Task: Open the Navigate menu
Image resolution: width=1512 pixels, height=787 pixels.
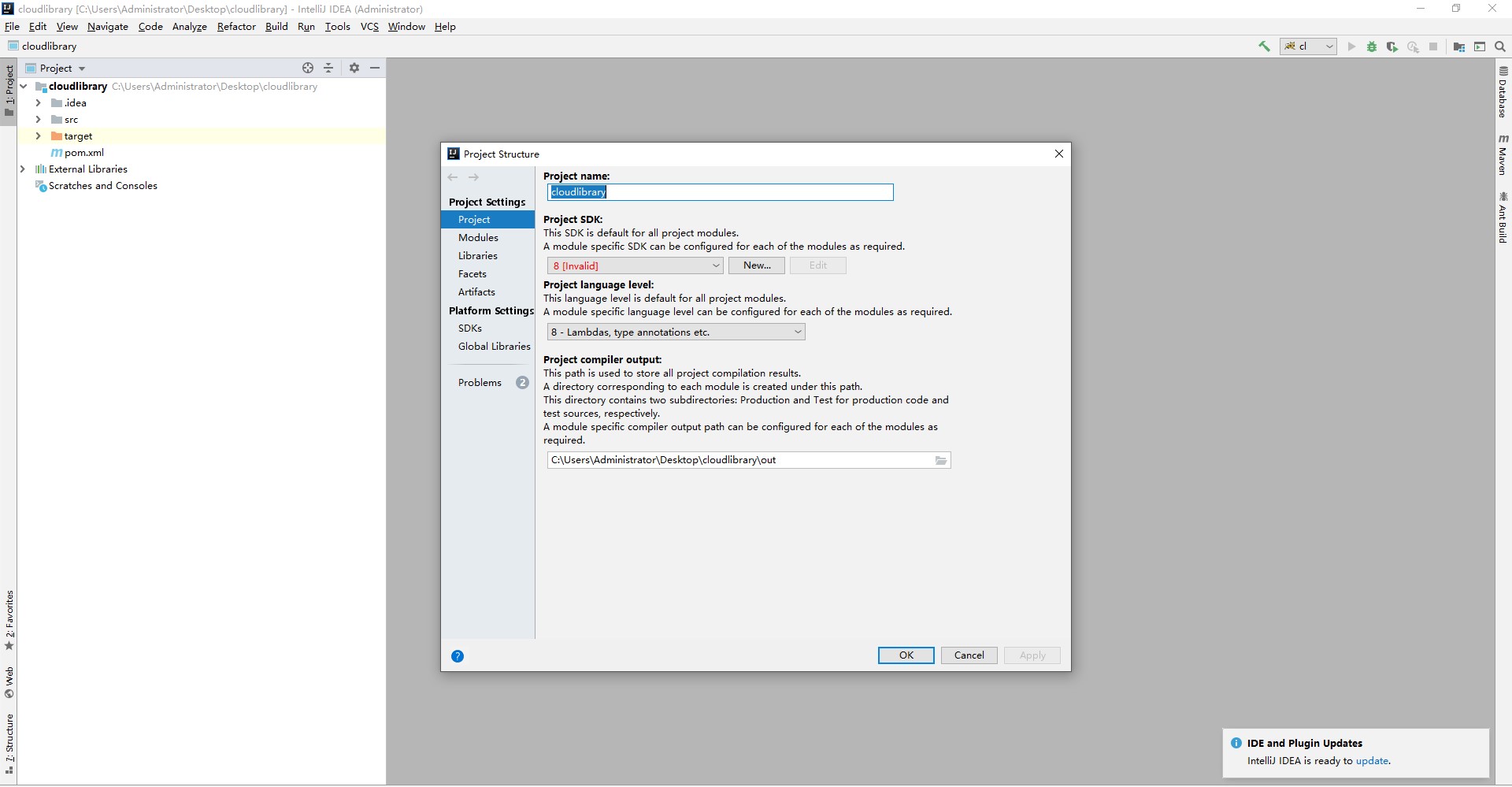Action: [108, 26]
